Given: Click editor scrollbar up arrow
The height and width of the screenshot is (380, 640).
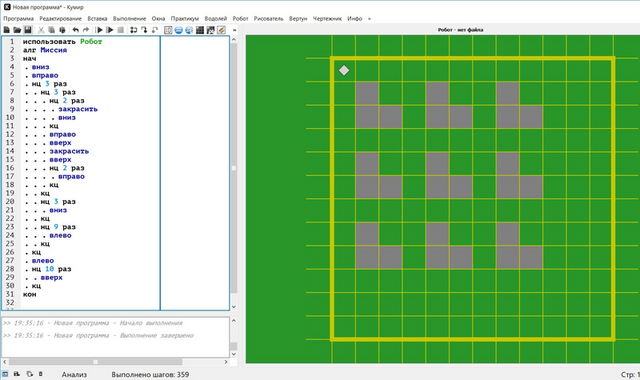Looking at the screenshot, I should pyautogui.click(x=234, y=39).
